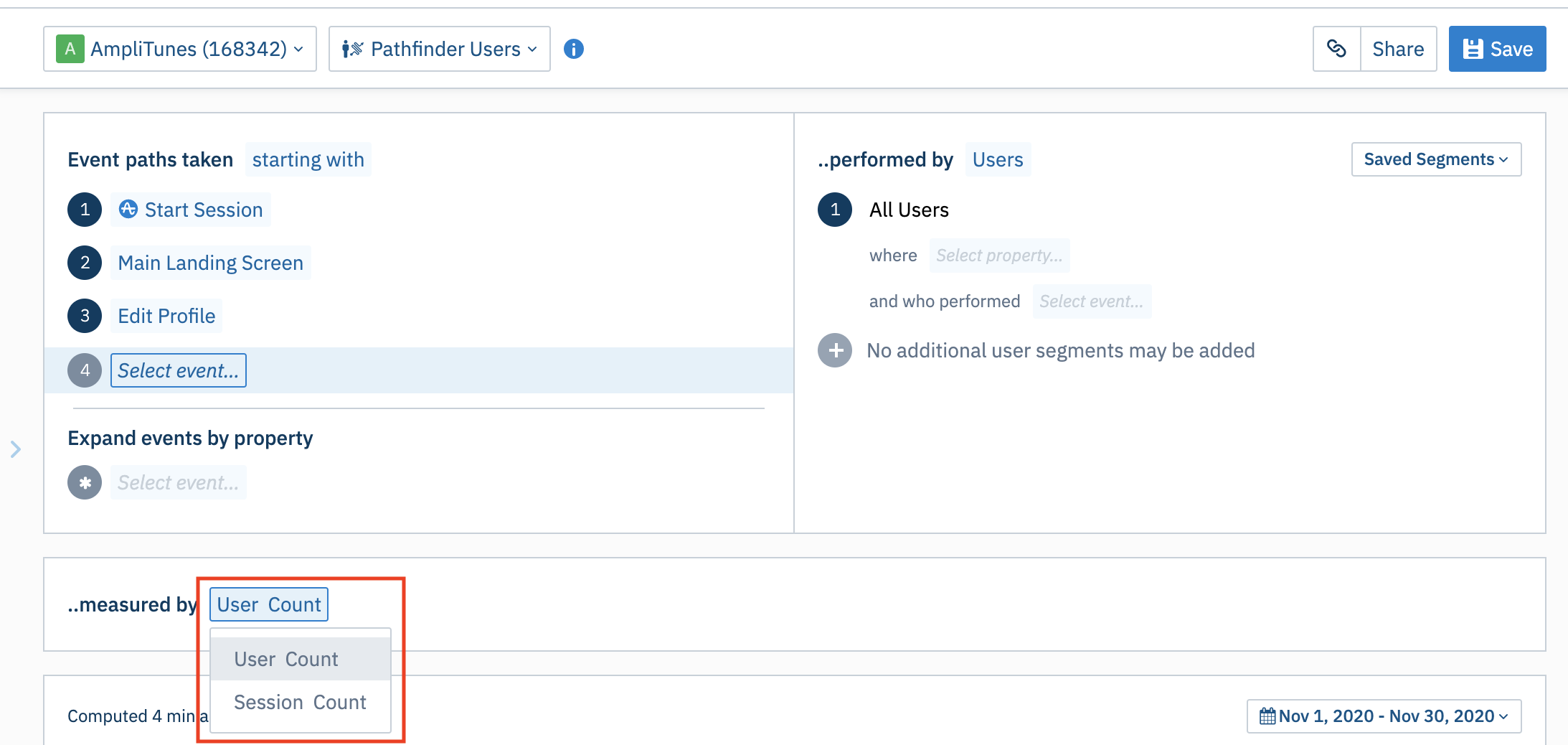Viewport: 1568px width, 745px height.
Task: Click the calendar icon in date range
Action: pos(1267,716)
